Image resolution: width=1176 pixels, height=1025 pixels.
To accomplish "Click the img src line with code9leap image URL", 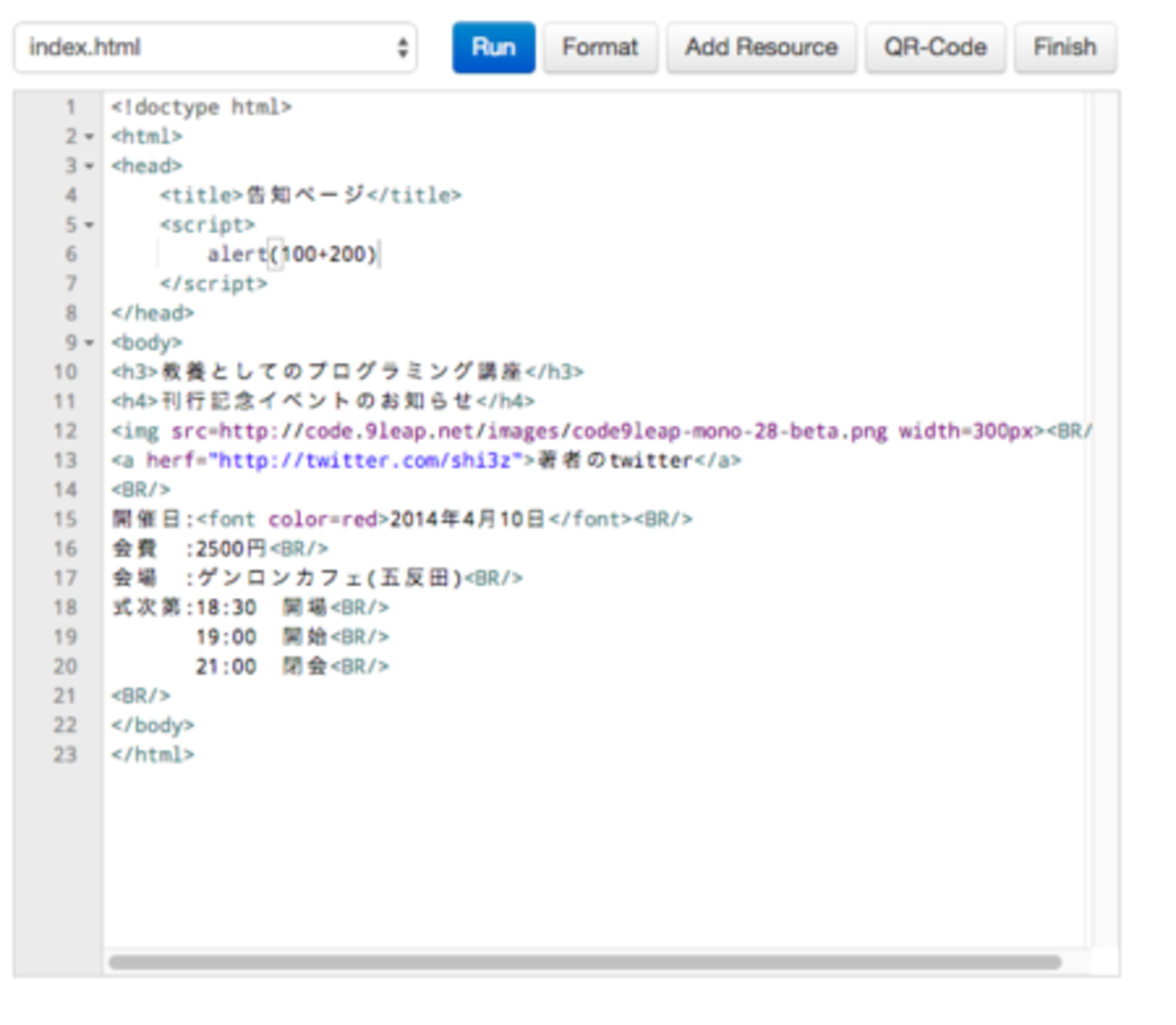I will point(601,431).
